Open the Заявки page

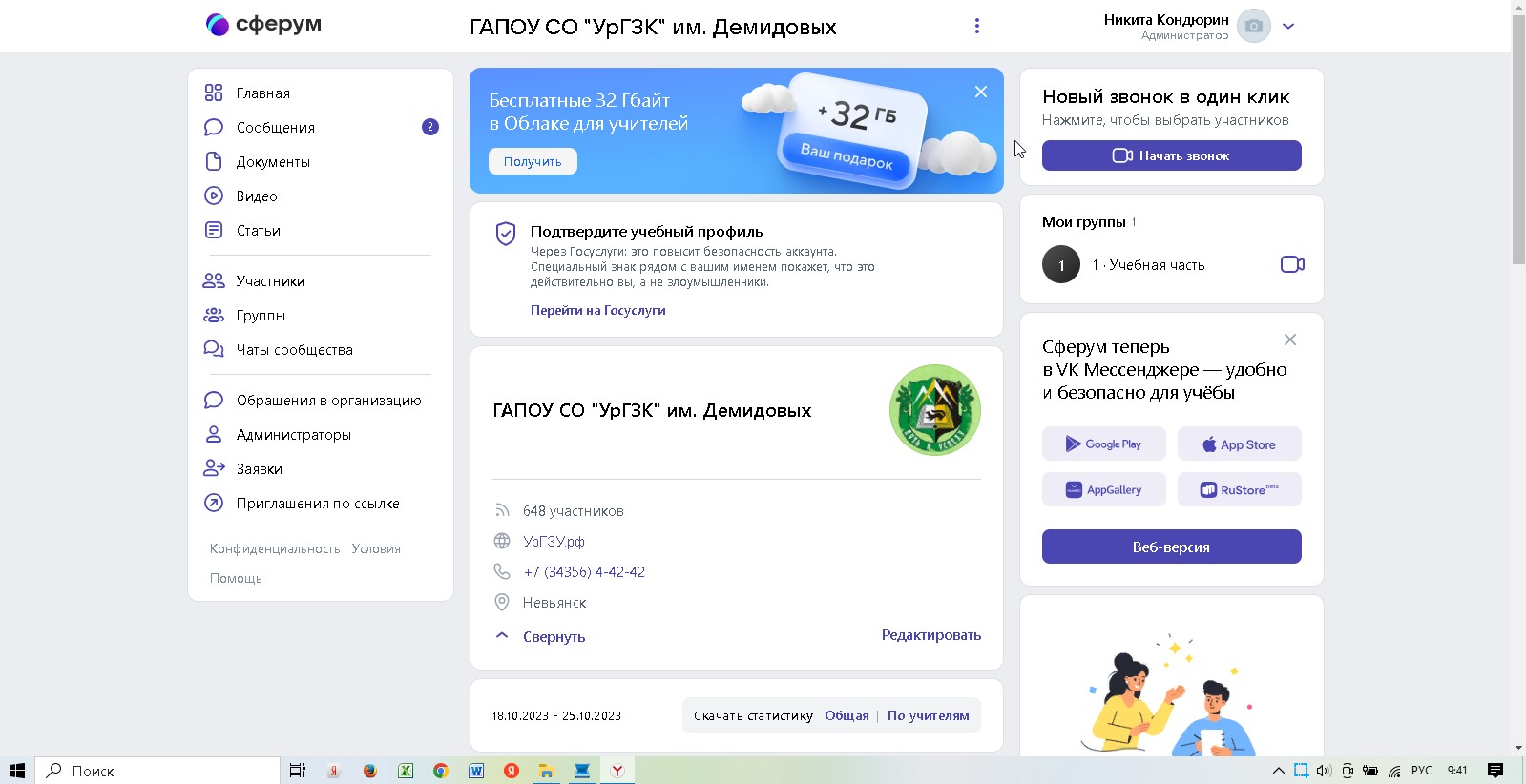coord(260,469)
